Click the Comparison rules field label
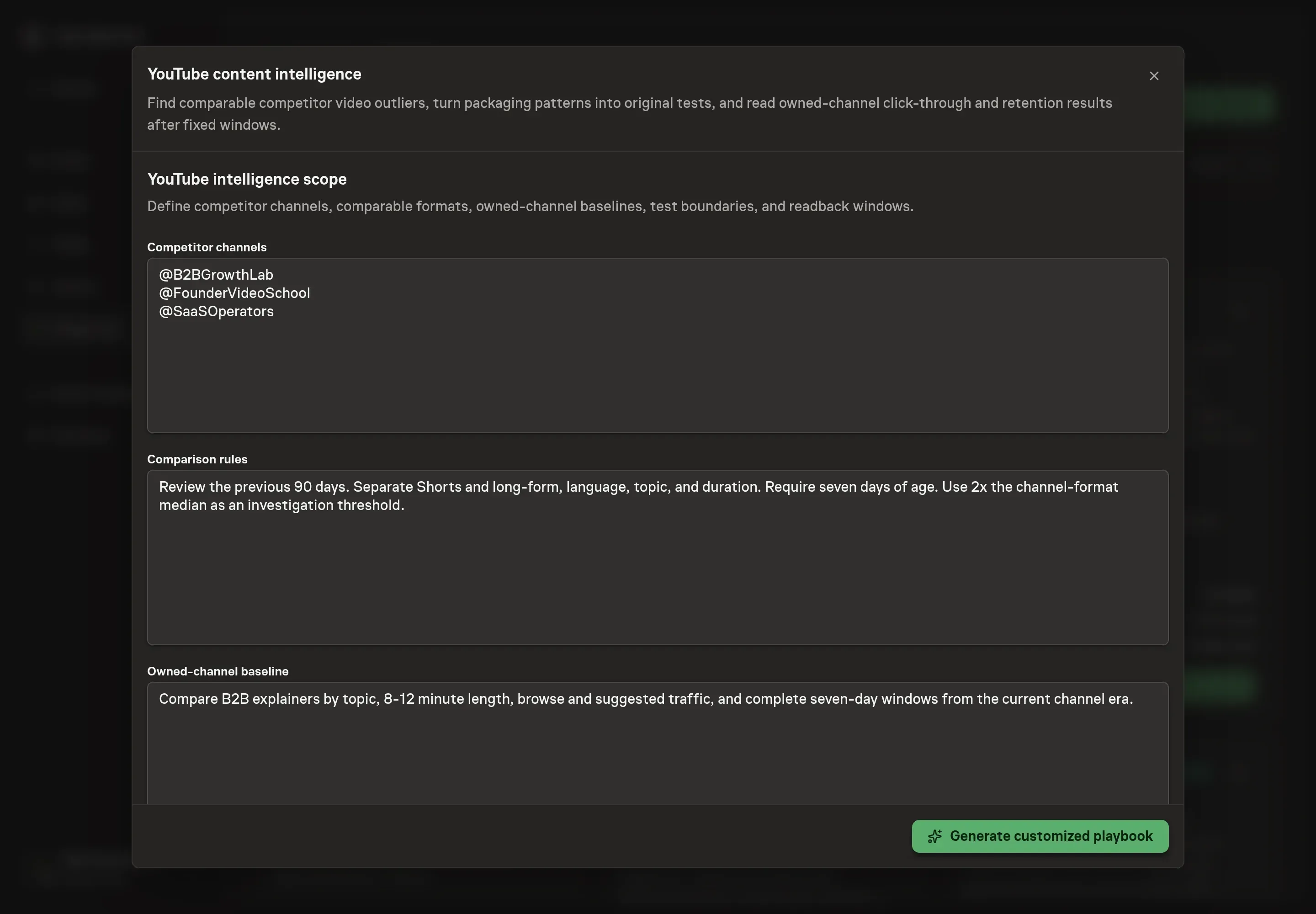Screen dimensions: 1316x914 coord(197,459)
